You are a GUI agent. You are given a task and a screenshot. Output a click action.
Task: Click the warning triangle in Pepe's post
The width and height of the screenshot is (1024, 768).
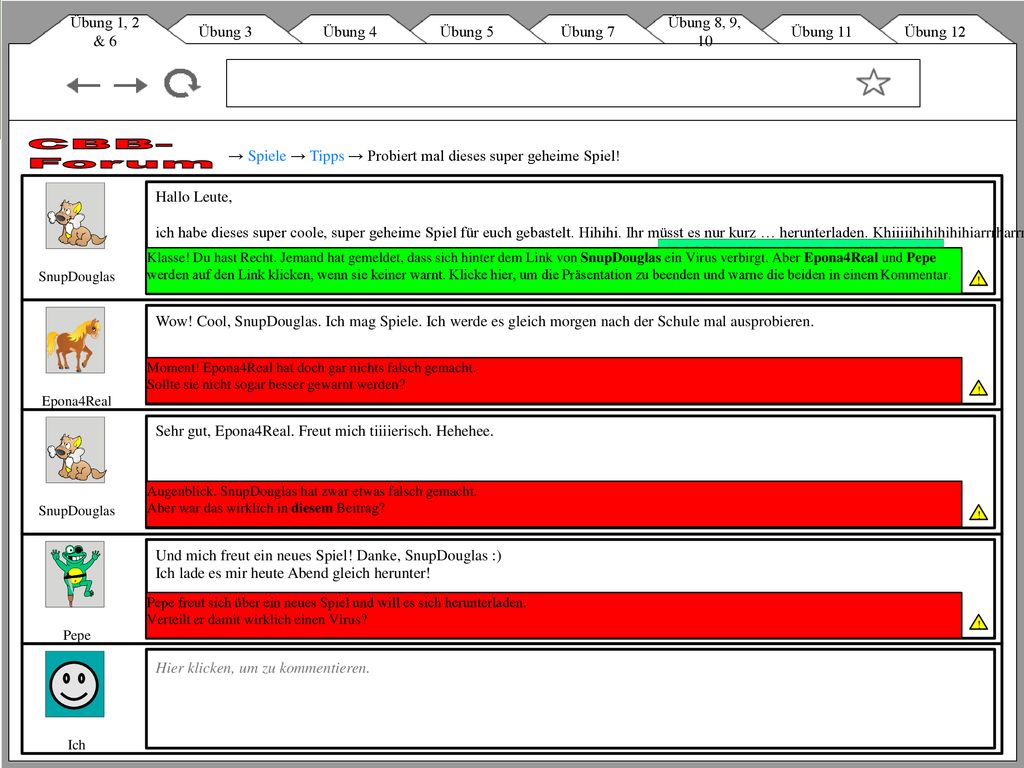pyautogui.click(x=978, y=622)
